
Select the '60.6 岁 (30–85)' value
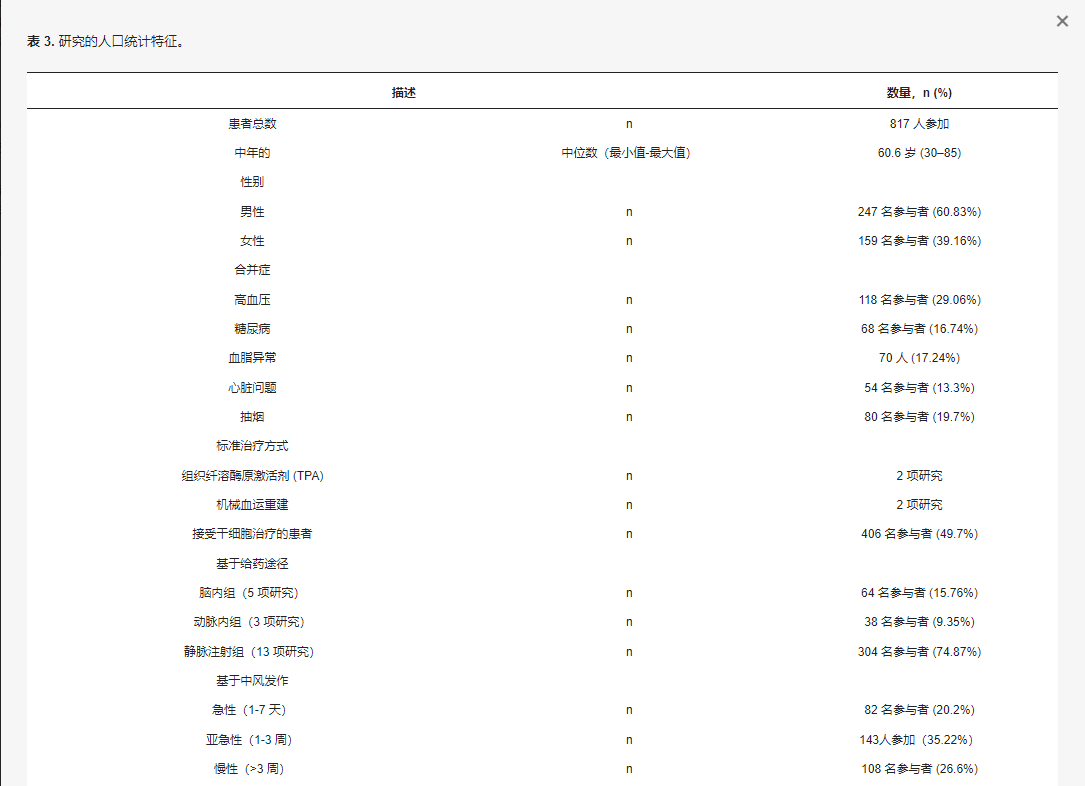pos(918,153)
